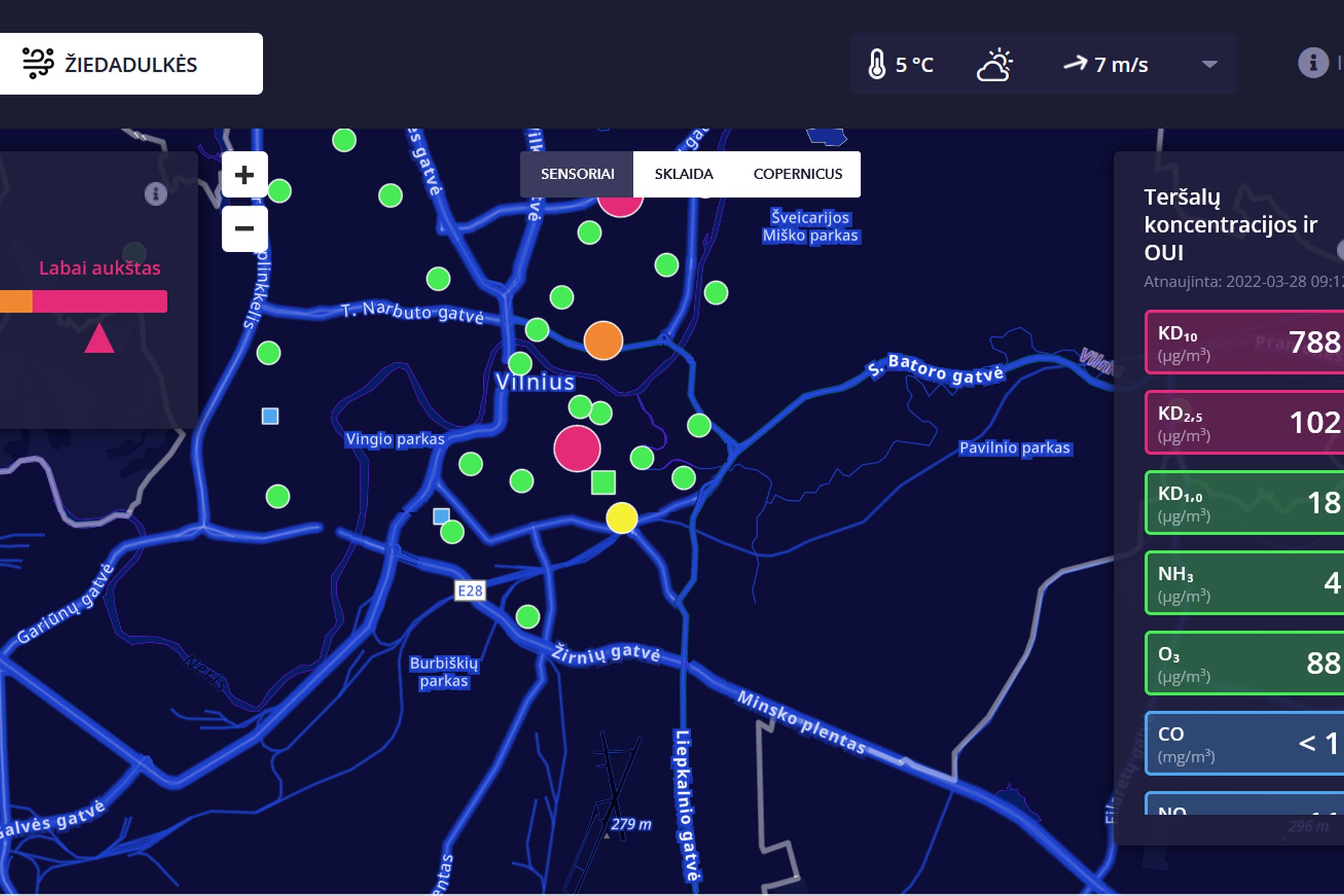Switch to the Sensoriai tab

click(x=577, y=174)
